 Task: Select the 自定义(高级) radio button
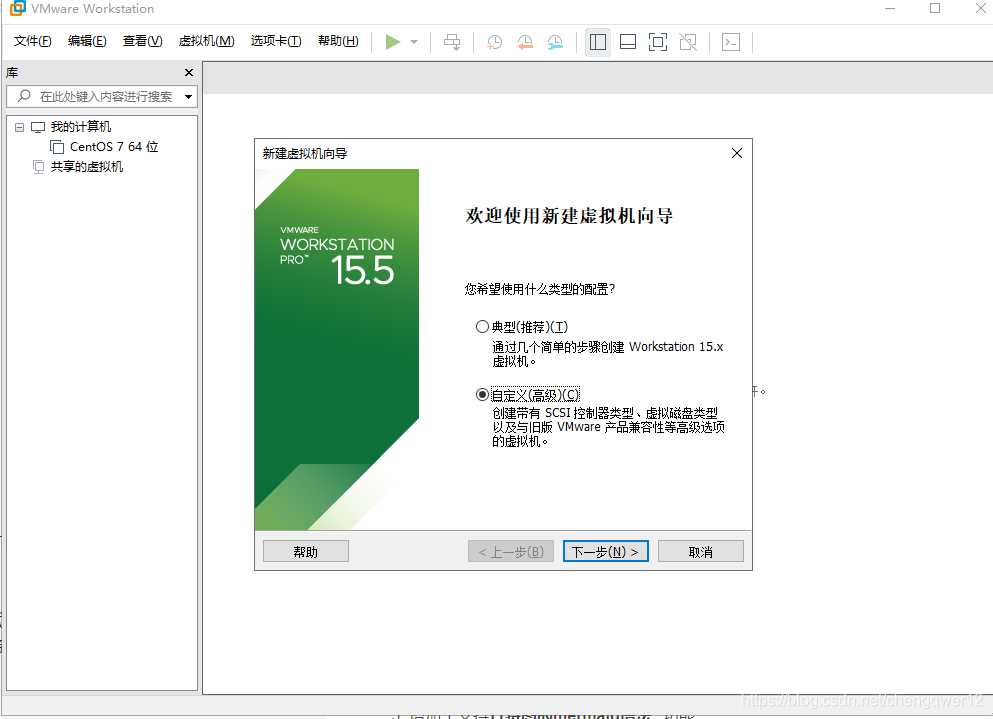pos(482,394)
